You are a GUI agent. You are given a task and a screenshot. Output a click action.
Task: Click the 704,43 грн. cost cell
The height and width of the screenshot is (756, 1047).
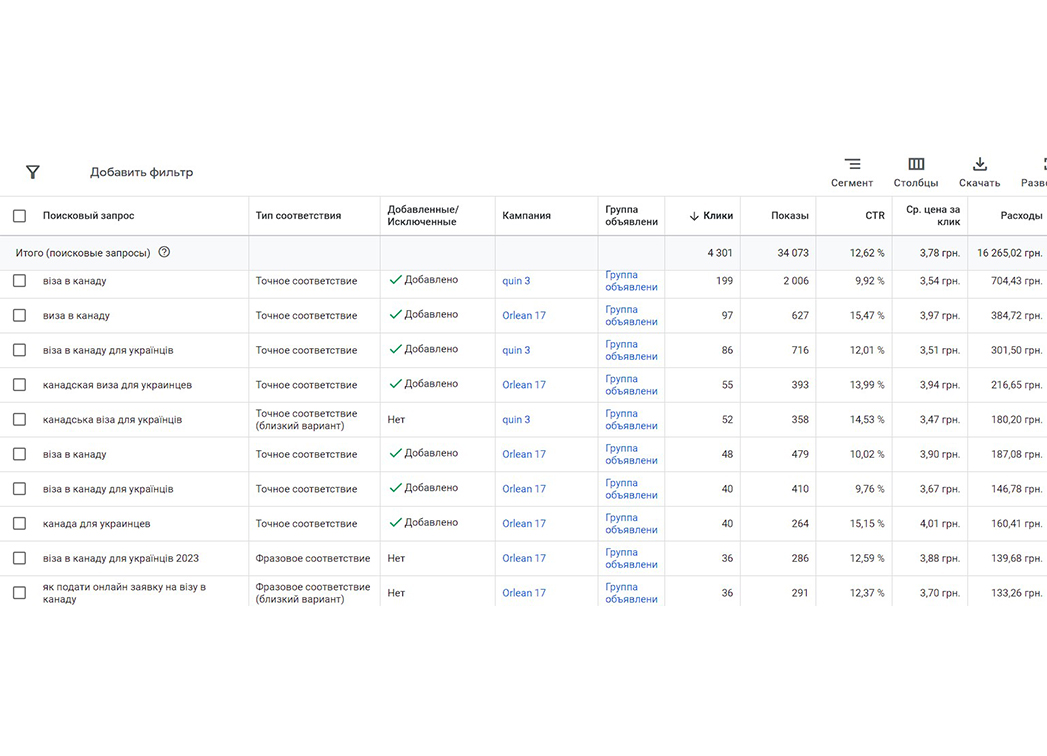[x=1016, y=280]
